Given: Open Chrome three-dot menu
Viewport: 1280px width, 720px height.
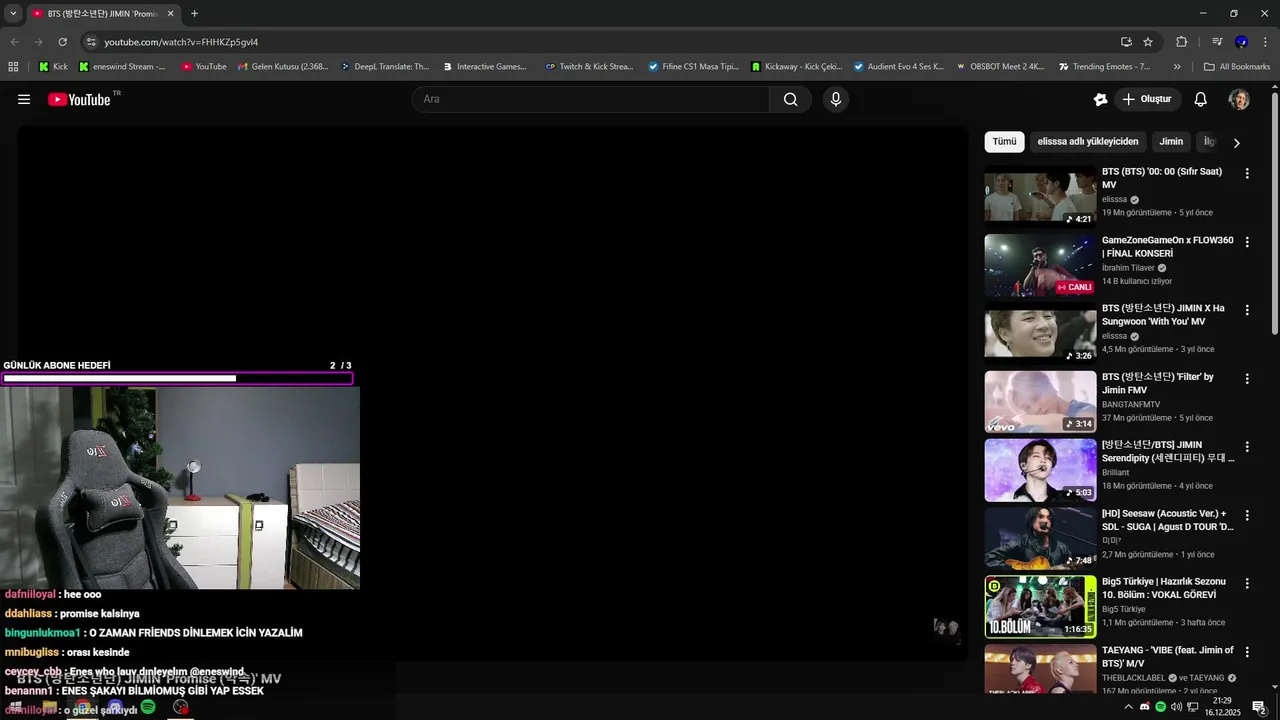Looking at the screenshot, I should tap(1265, 42).
